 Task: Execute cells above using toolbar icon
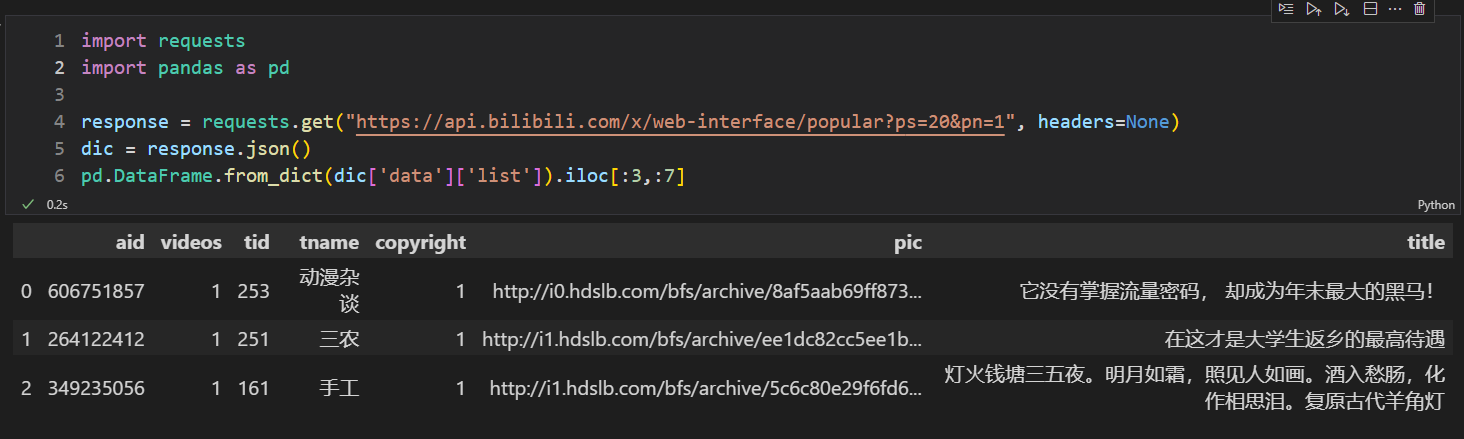click(x=1314, y=9)
